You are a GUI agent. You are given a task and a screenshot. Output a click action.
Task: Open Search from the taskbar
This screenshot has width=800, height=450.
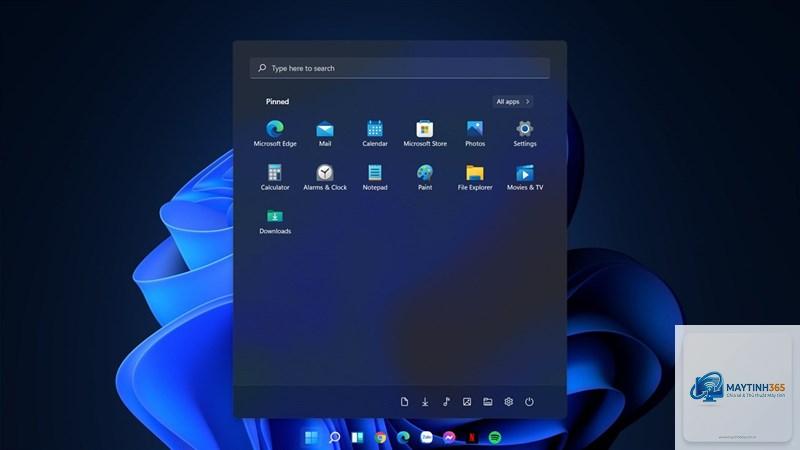(x=334, y=437)
